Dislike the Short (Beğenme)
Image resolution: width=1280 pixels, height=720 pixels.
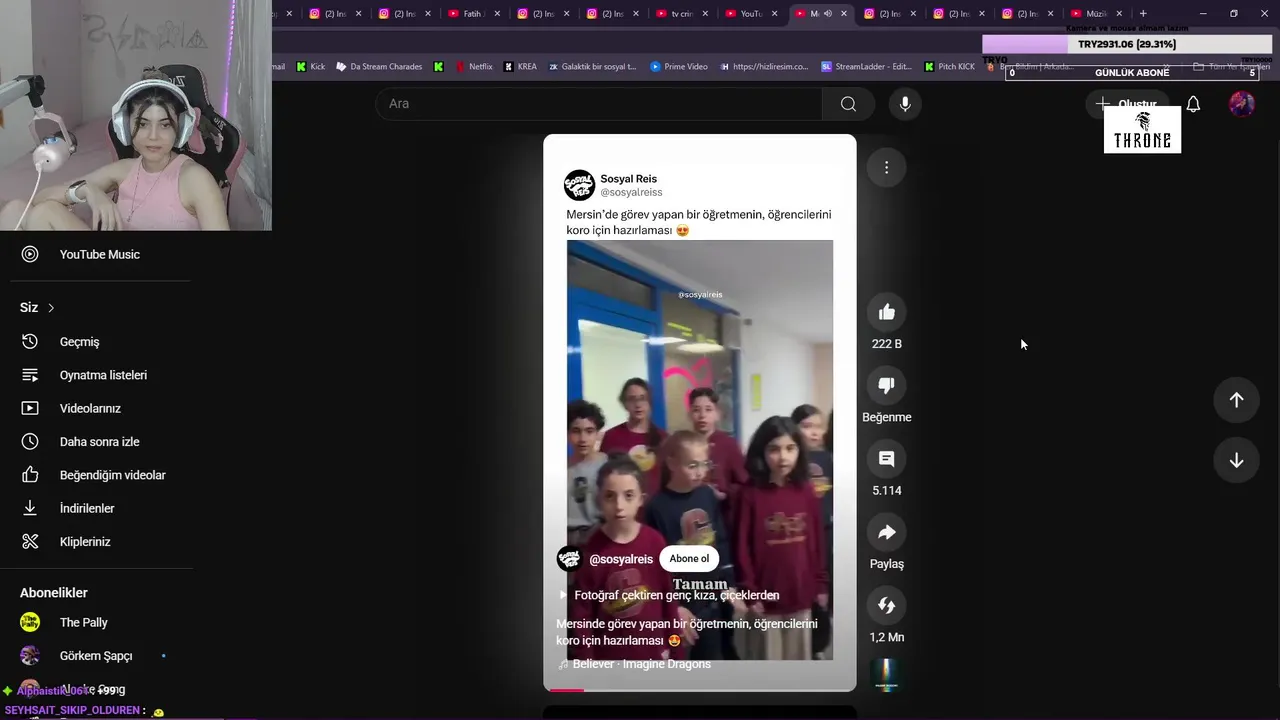(886, 386)
